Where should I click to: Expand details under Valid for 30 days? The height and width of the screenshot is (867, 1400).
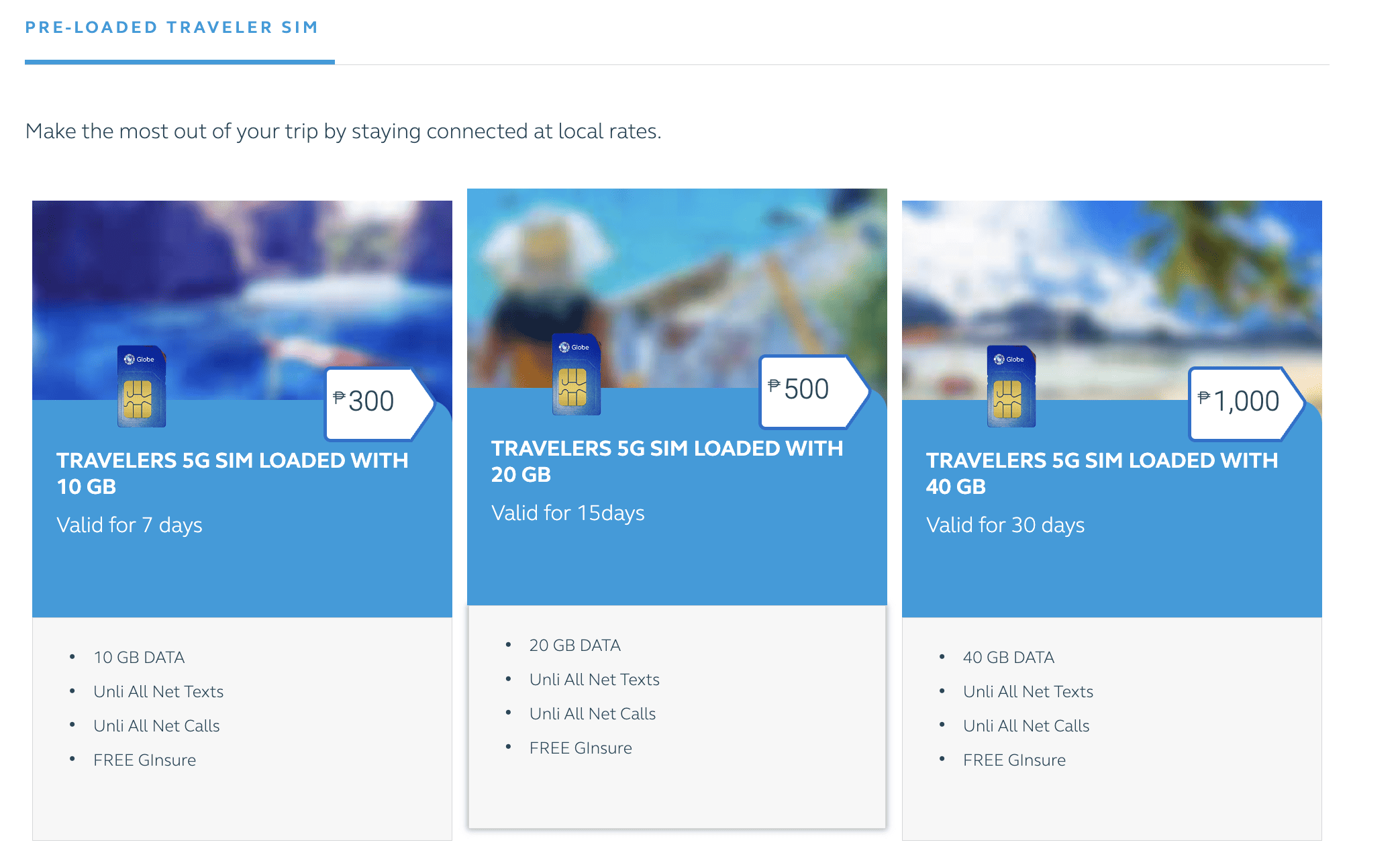(1005, 525)
